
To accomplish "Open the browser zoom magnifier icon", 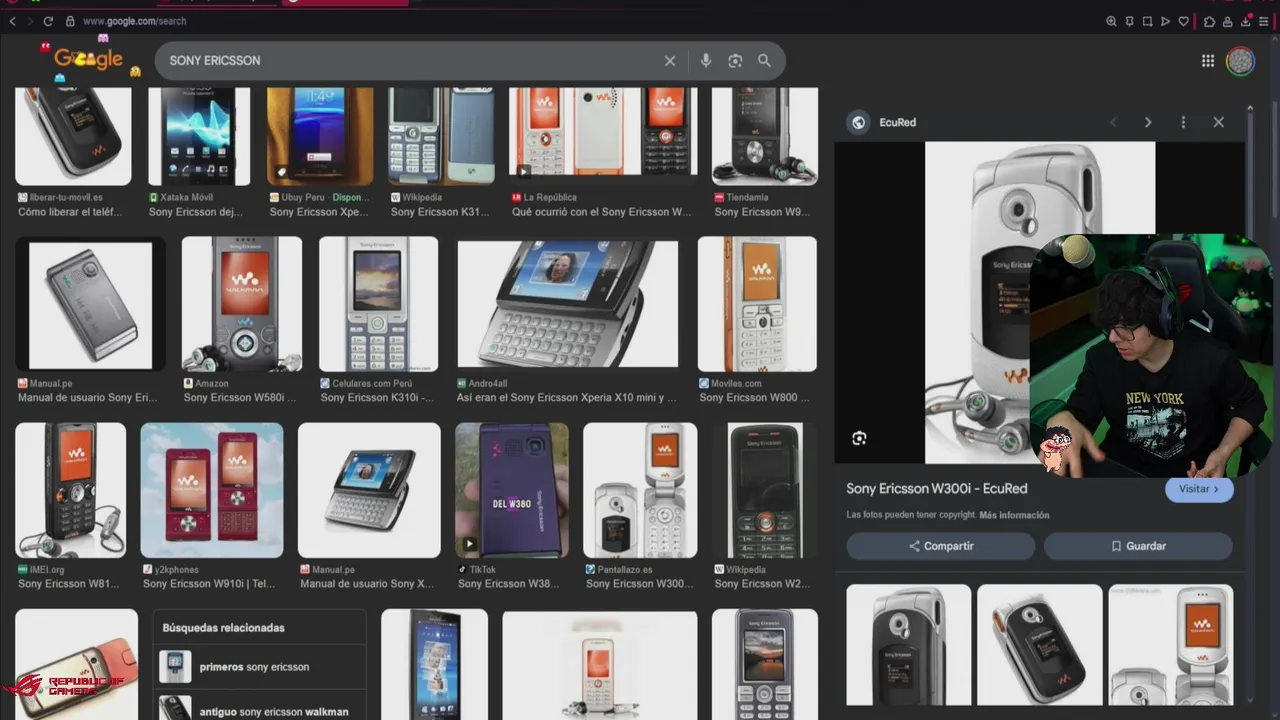I will (1111, 21).
